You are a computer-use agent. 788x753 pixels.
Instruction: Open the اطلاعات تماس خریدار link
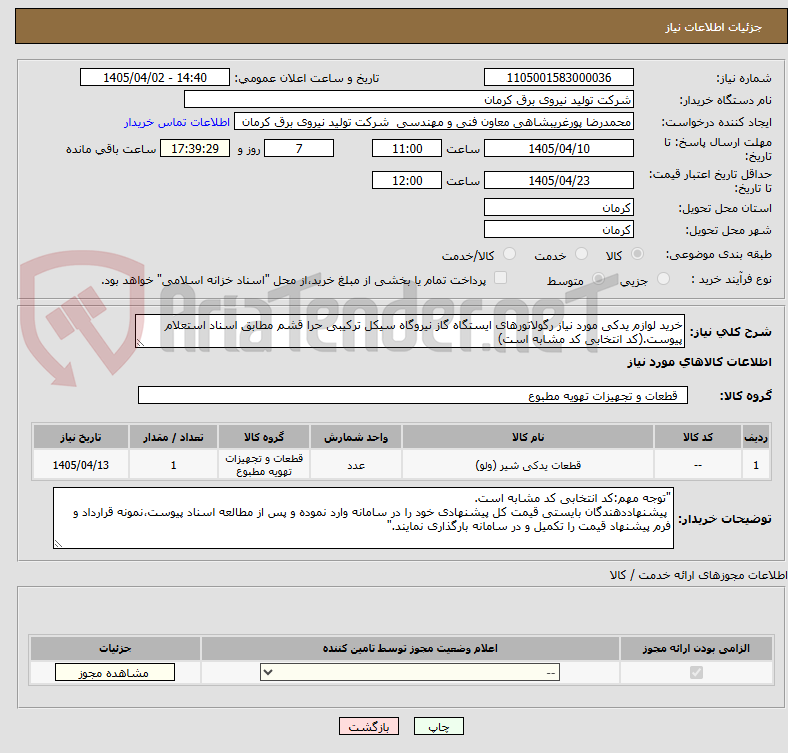point(177,122)
